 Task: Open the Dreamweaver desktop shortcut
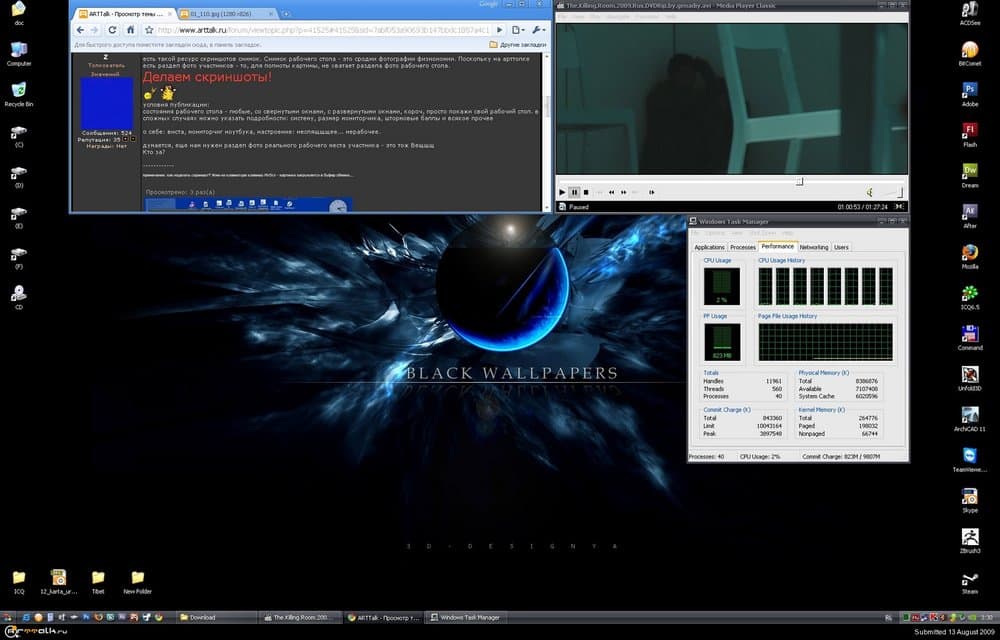click(x=969, y=175)
